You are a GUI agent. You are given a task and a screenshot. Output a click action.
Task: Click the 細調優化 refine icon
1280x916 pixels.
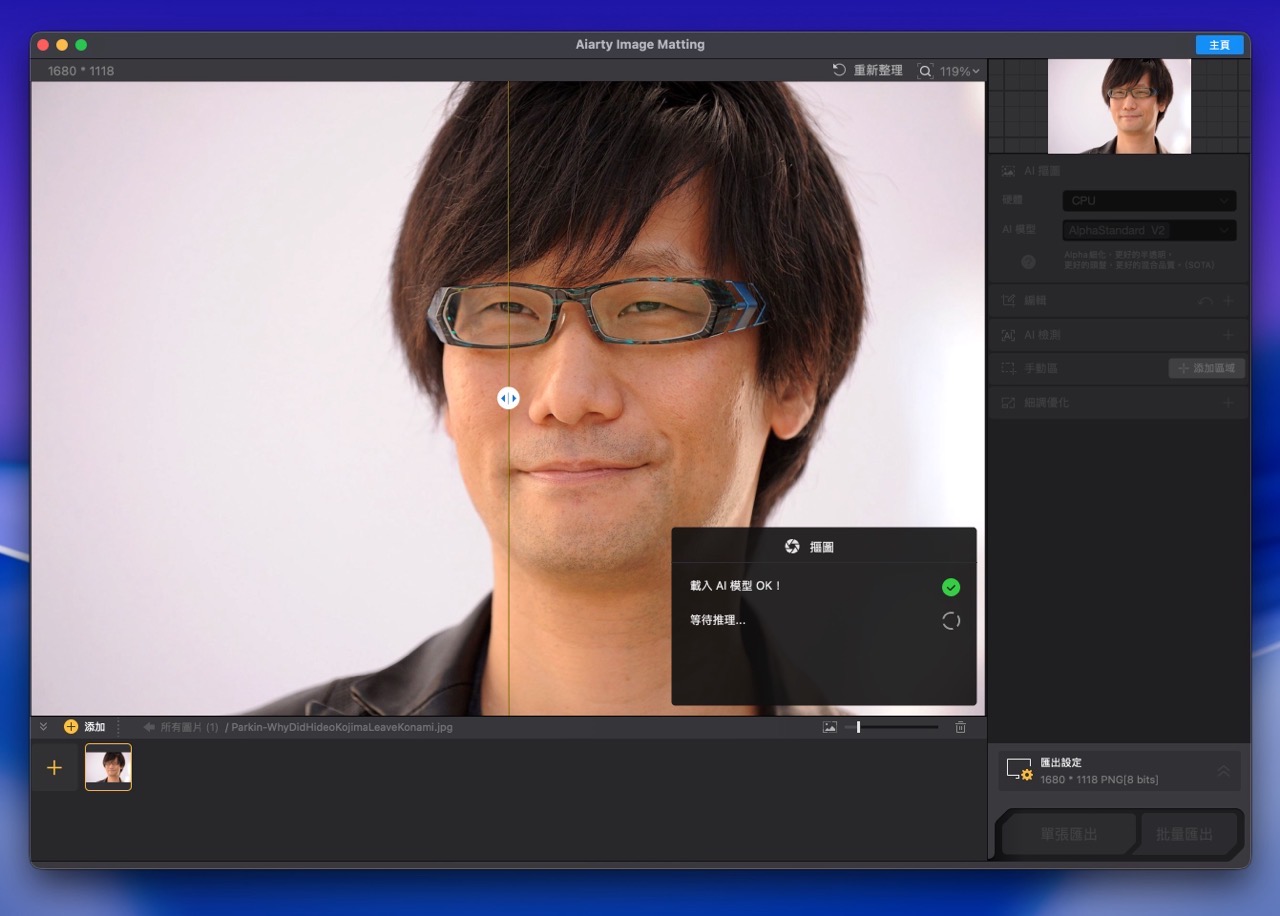click(x=1008, y=401)
